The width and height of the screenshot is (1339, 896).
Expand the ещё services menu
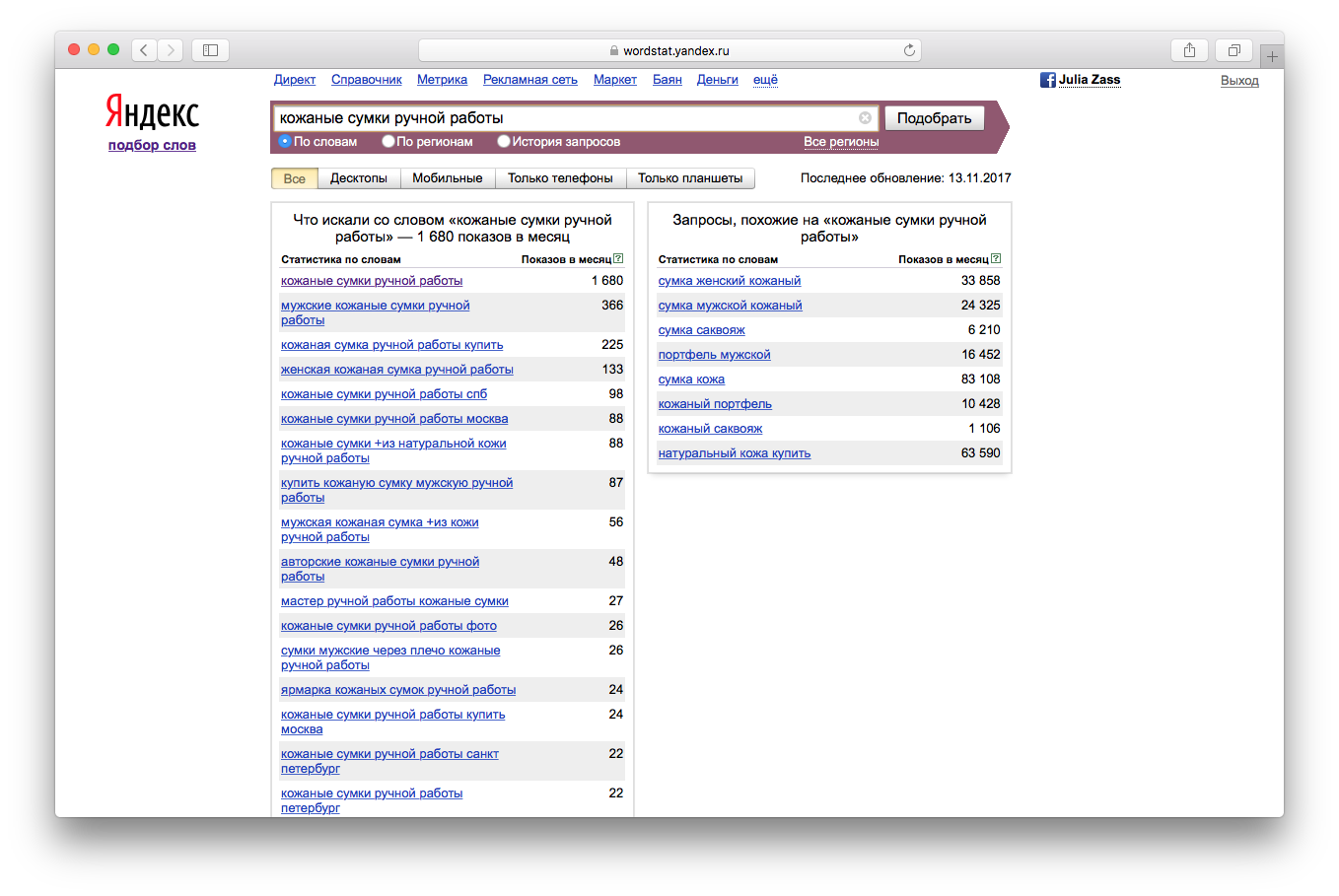pos(765,79)
